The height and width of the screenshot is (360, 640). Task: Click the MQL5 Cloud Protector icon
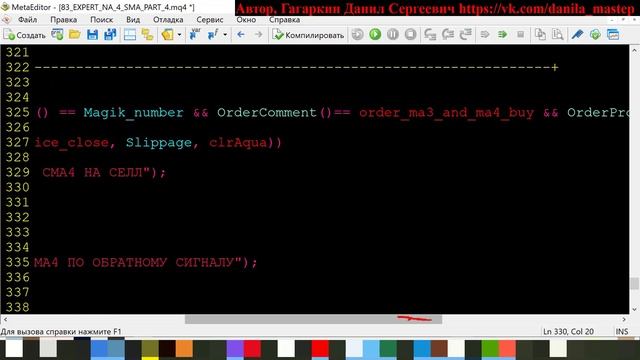[x=595, y=35]
